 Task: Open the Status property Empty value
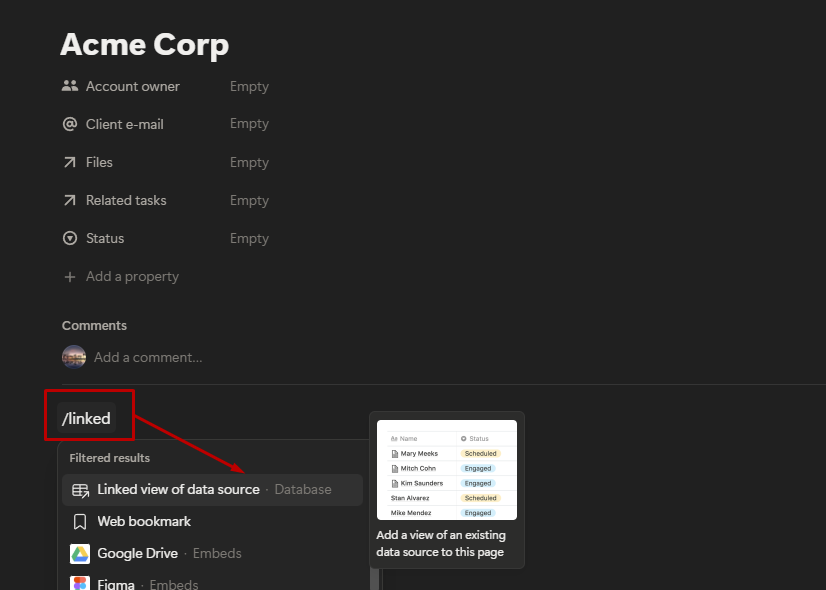(x=249, y=238)
